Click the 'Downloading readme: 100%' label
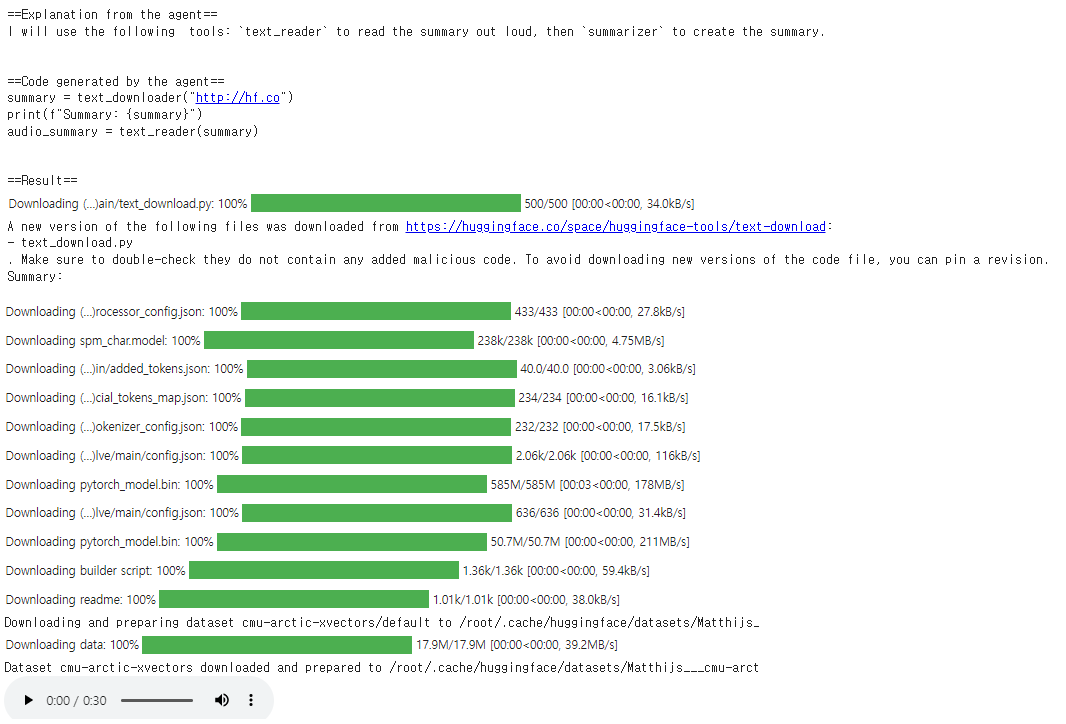Image resolution: width=1066 pixels, height=724 pixels. point(80,600)
